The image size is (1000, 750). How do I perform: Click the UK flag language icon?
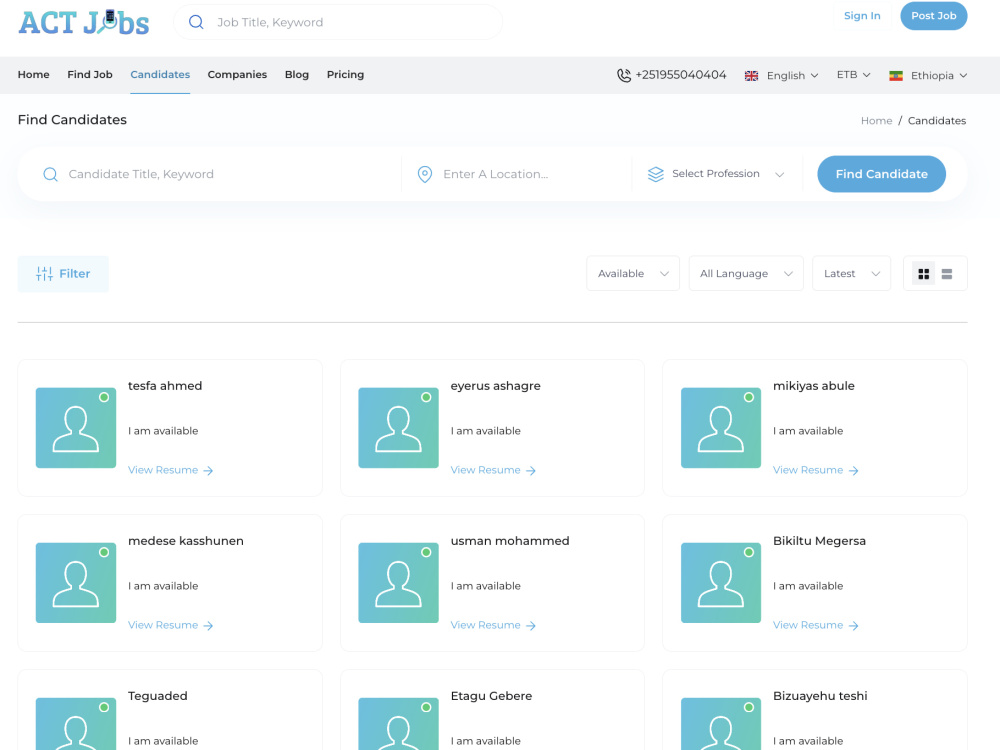click(x=751, y=76)
